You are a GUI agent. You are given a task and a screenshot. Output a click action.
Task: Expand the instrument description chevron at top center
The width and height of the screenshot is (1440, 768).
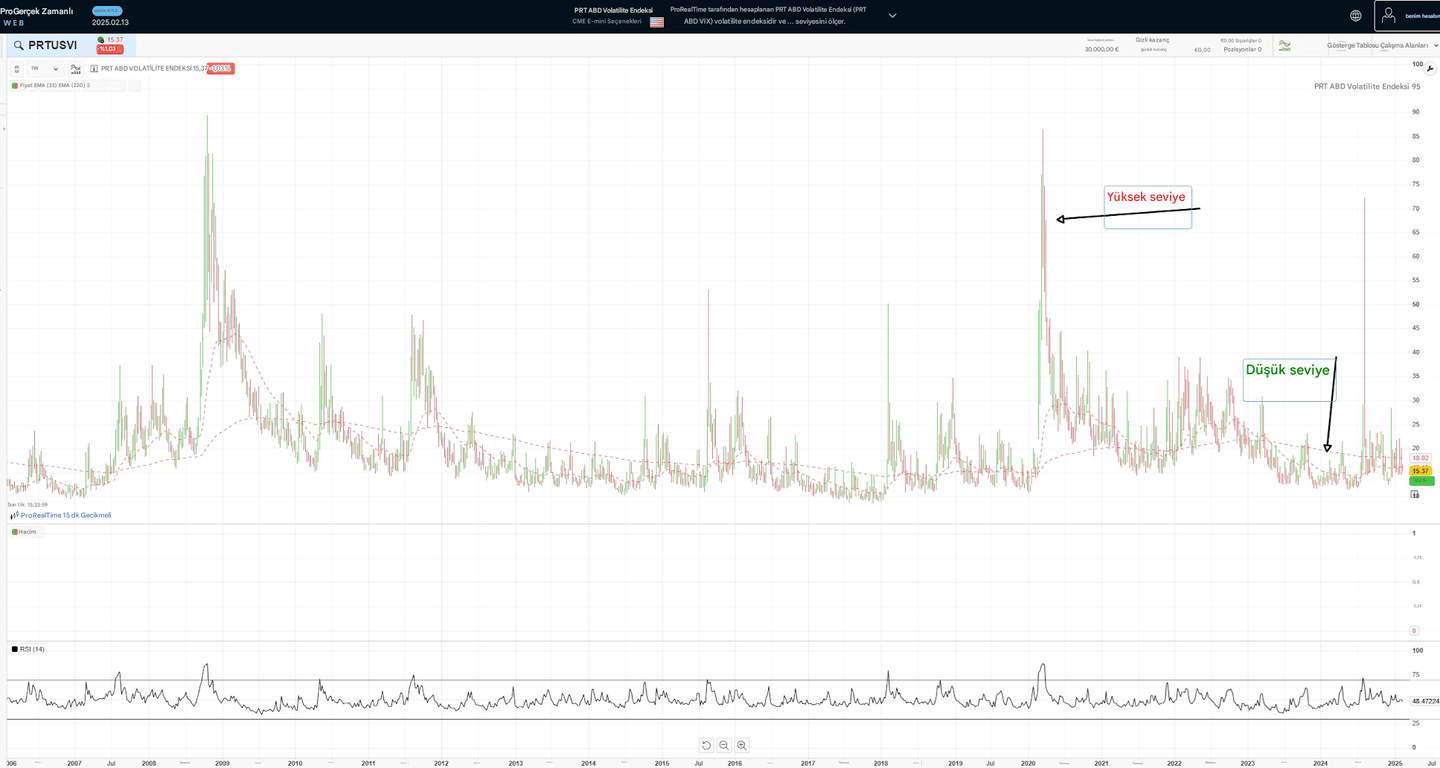pos(892,15)
